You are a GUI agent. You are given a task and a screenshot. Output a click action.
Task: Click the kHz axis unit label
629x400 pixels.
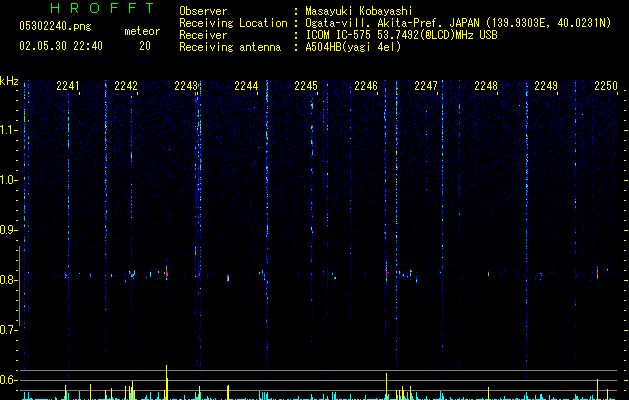9,81
